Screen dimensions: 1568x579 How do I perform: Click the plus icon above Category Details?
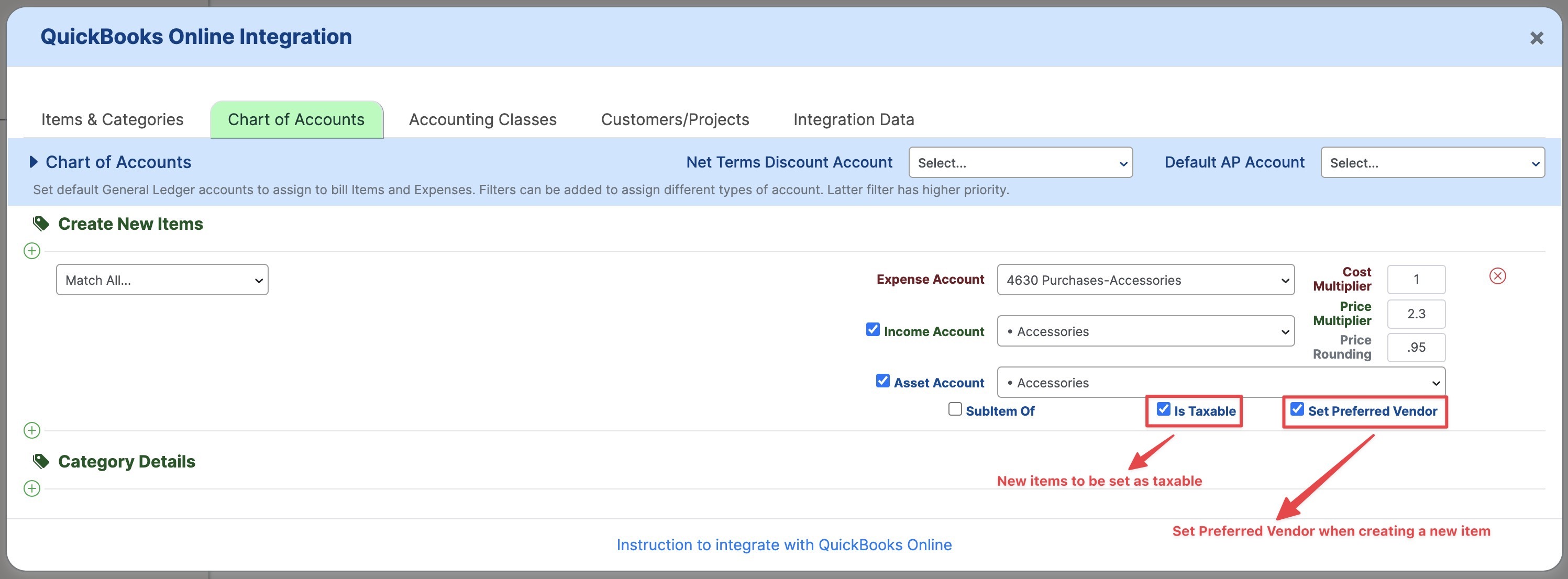point(31,431)
